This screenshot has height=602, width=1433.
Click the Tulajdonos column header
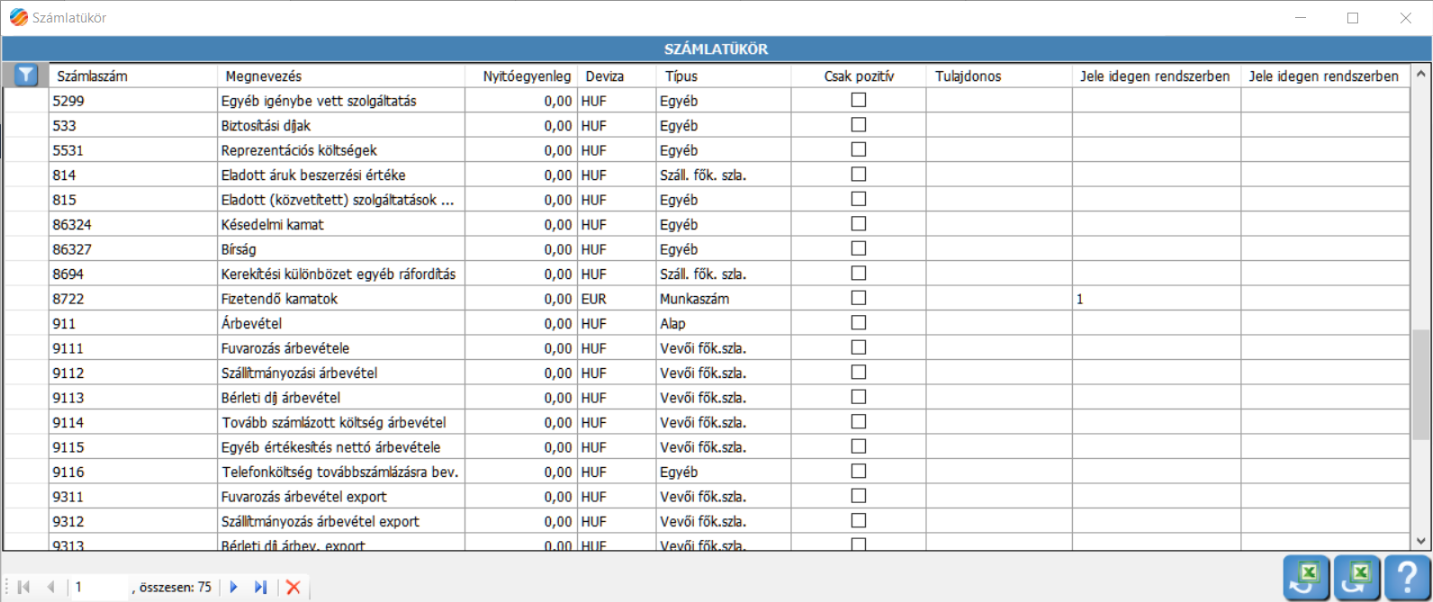point(999,76)
